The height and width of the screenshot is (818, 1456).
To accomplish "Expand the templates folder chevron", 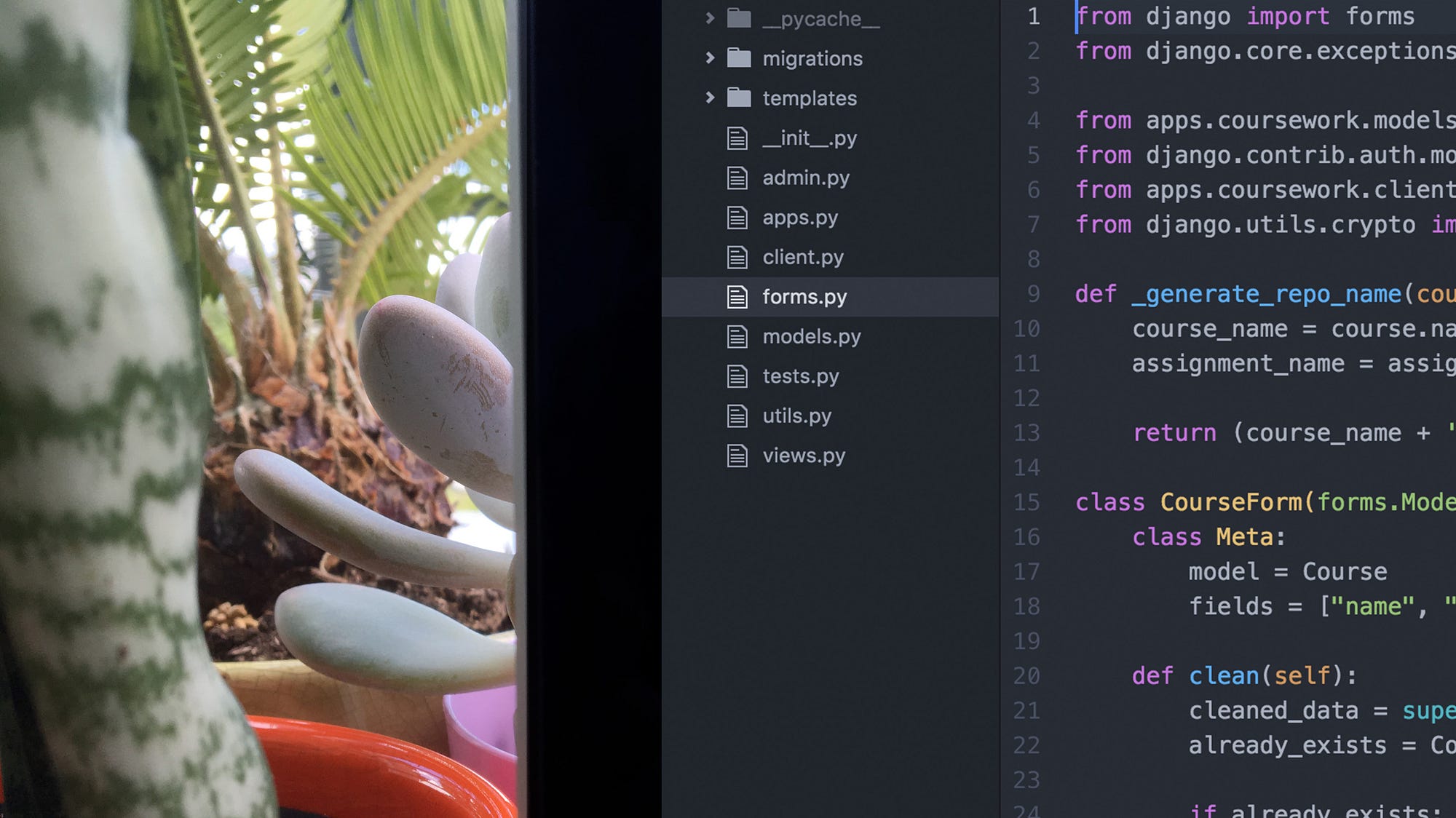I will (x=710, y=98).
